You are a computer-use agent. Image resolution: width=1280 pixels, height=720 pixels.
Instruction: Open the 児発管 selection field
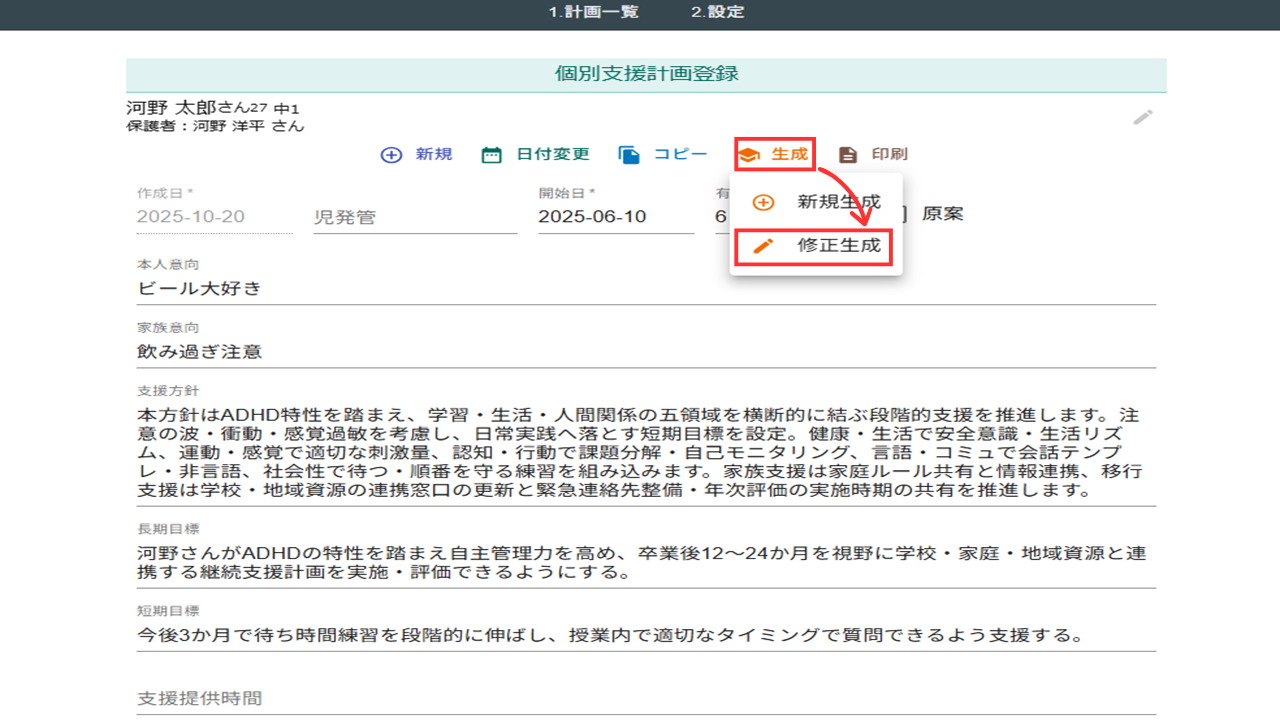pos(415,217)
